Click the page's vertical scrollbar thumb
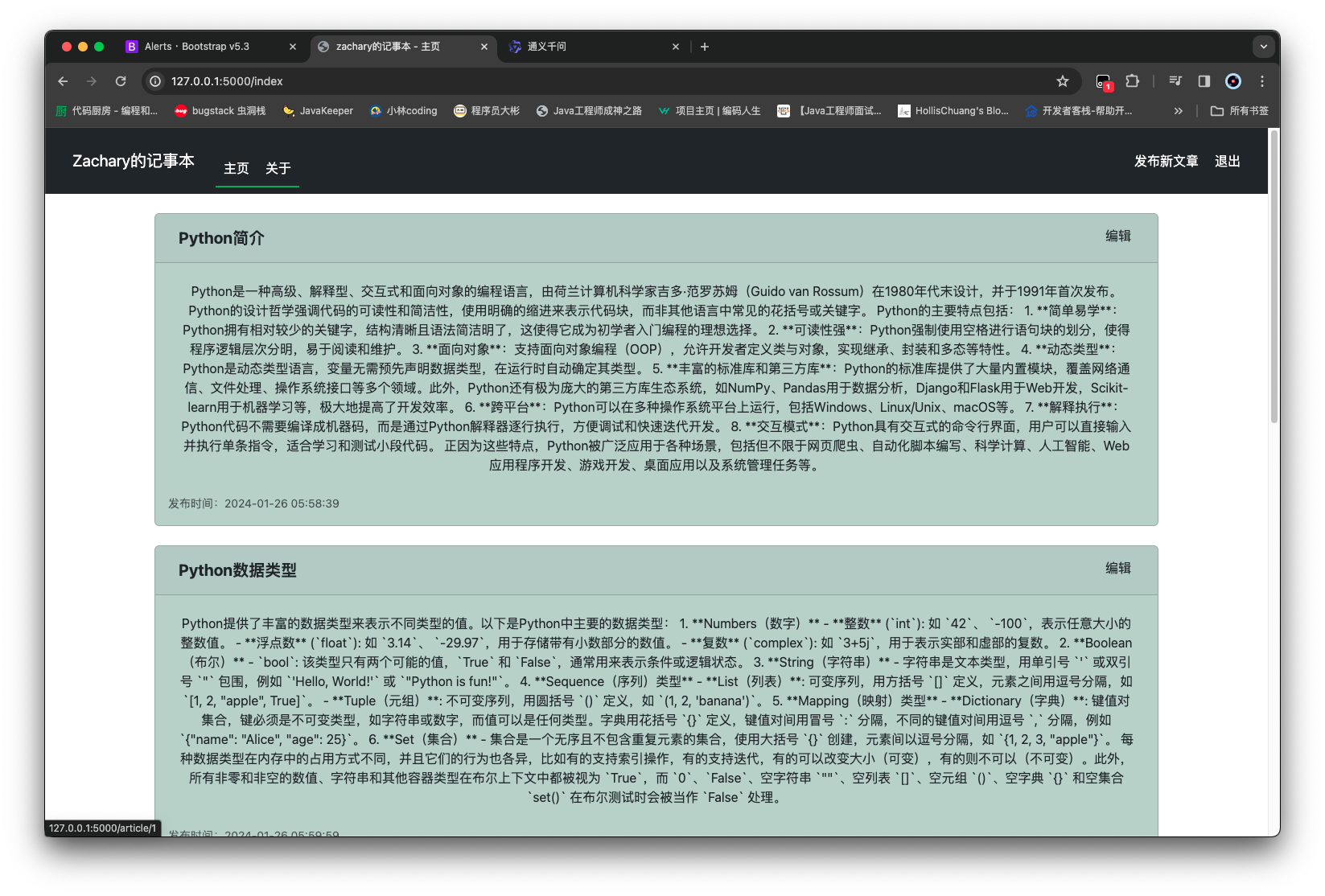The width and height of the screenshot is (1325, 896). click(x=1274, y=276)
